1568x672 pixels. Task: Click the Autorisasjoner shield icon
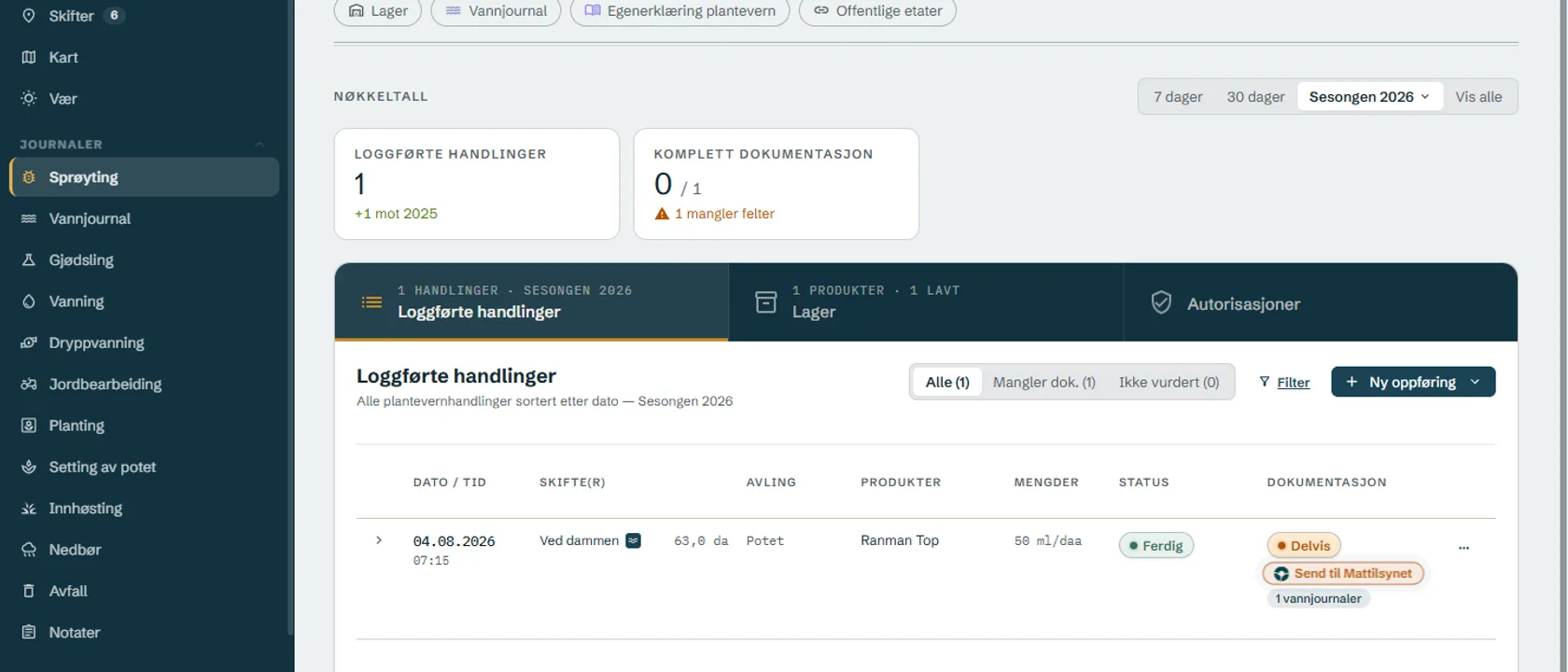1161,302
